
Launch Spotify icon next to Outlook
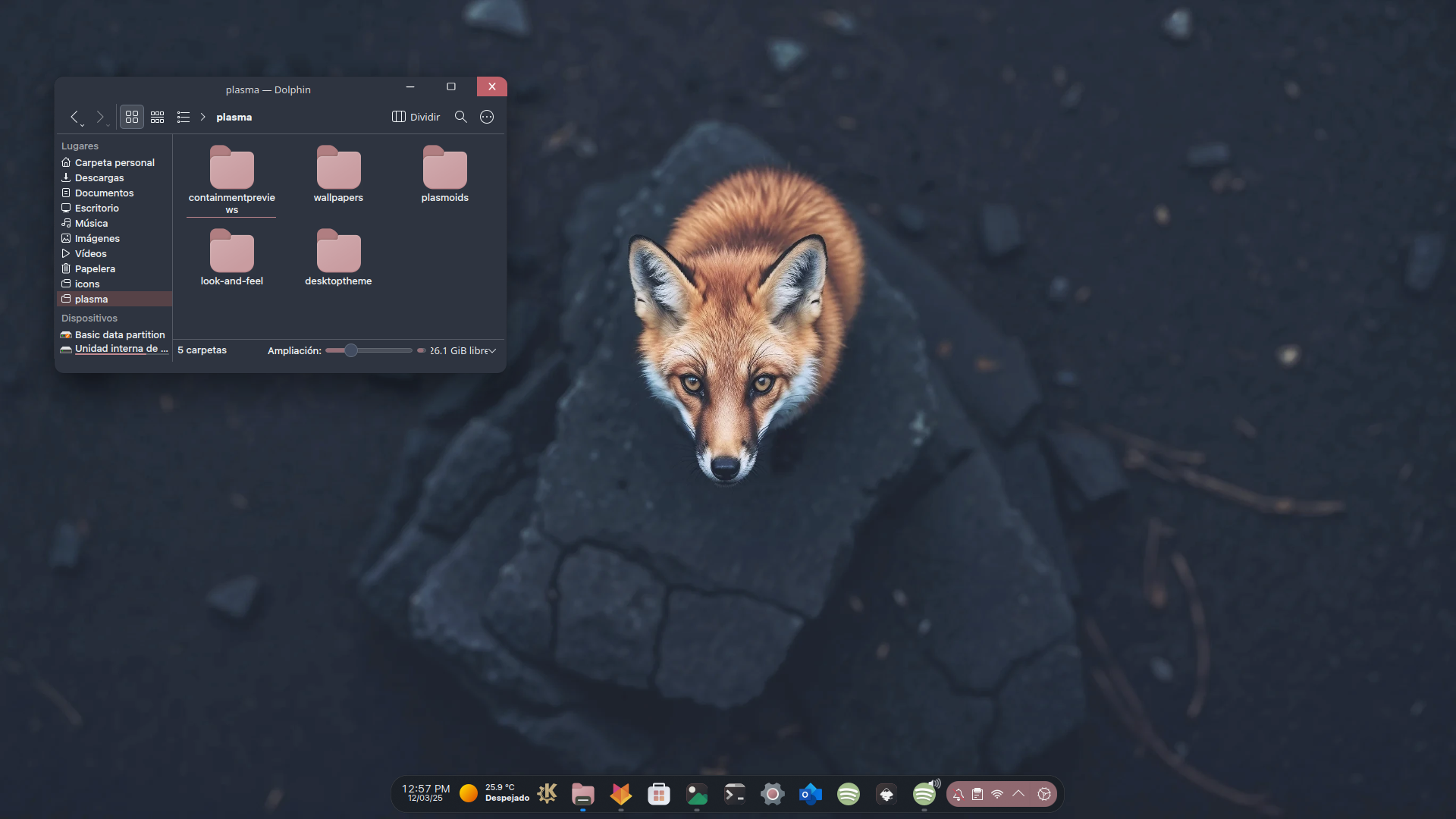849,794
